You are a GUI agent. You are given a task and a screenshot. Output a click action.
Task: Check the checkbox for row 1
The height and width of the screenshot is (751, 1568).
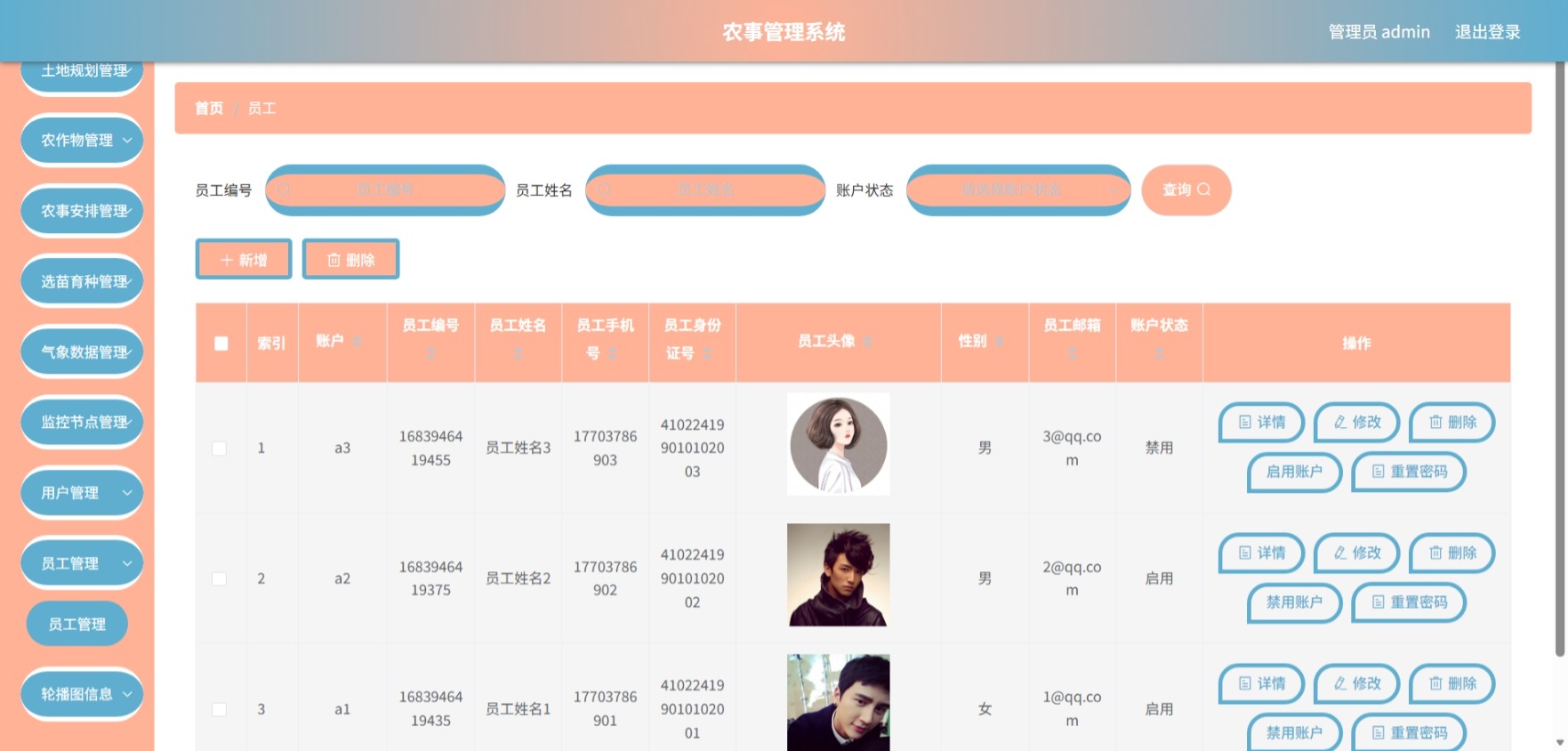coord(219,448)
